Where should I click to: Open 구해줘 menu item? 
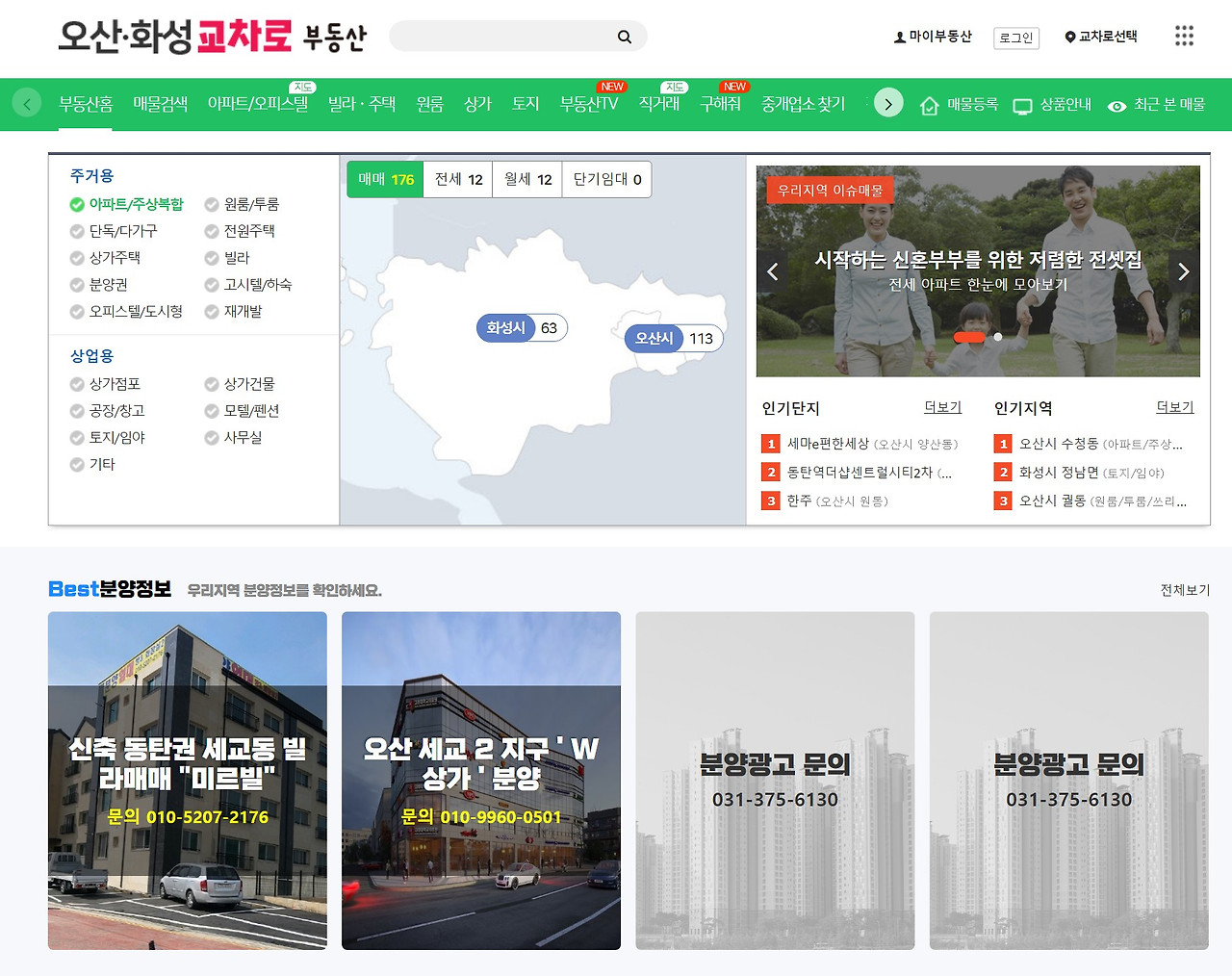point(720,104)
